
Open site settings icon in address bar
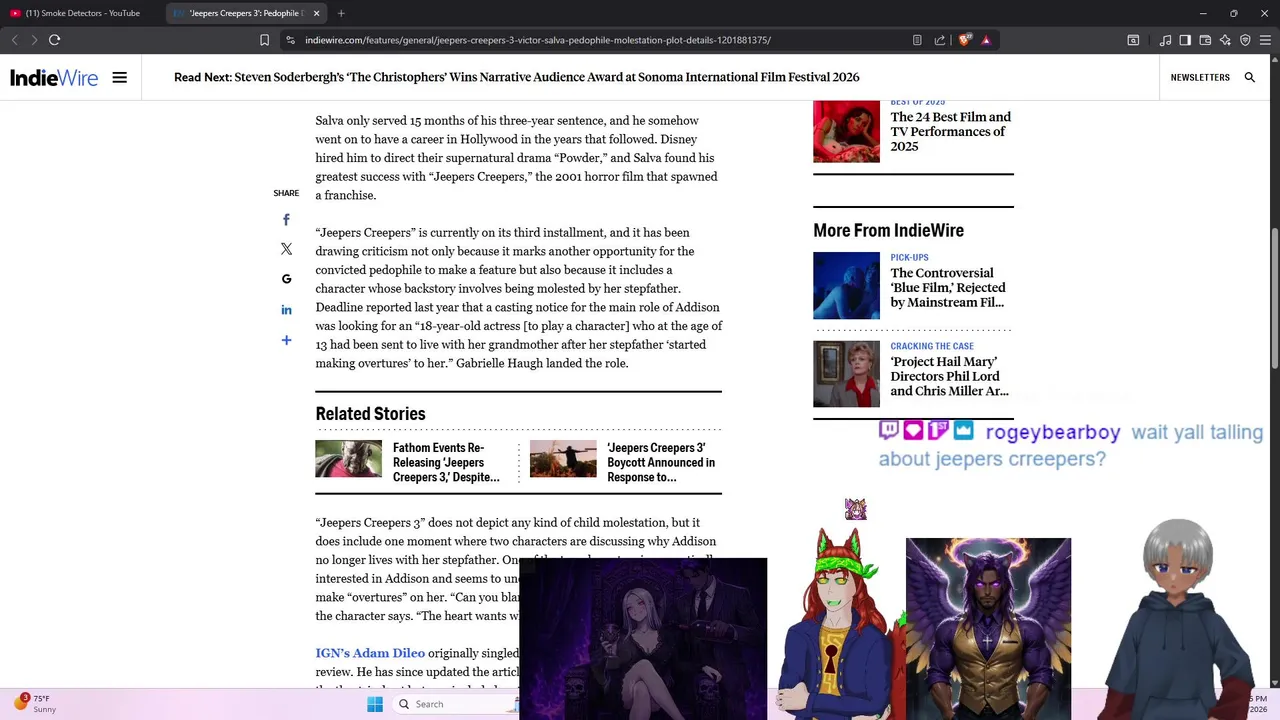[290, 40]
